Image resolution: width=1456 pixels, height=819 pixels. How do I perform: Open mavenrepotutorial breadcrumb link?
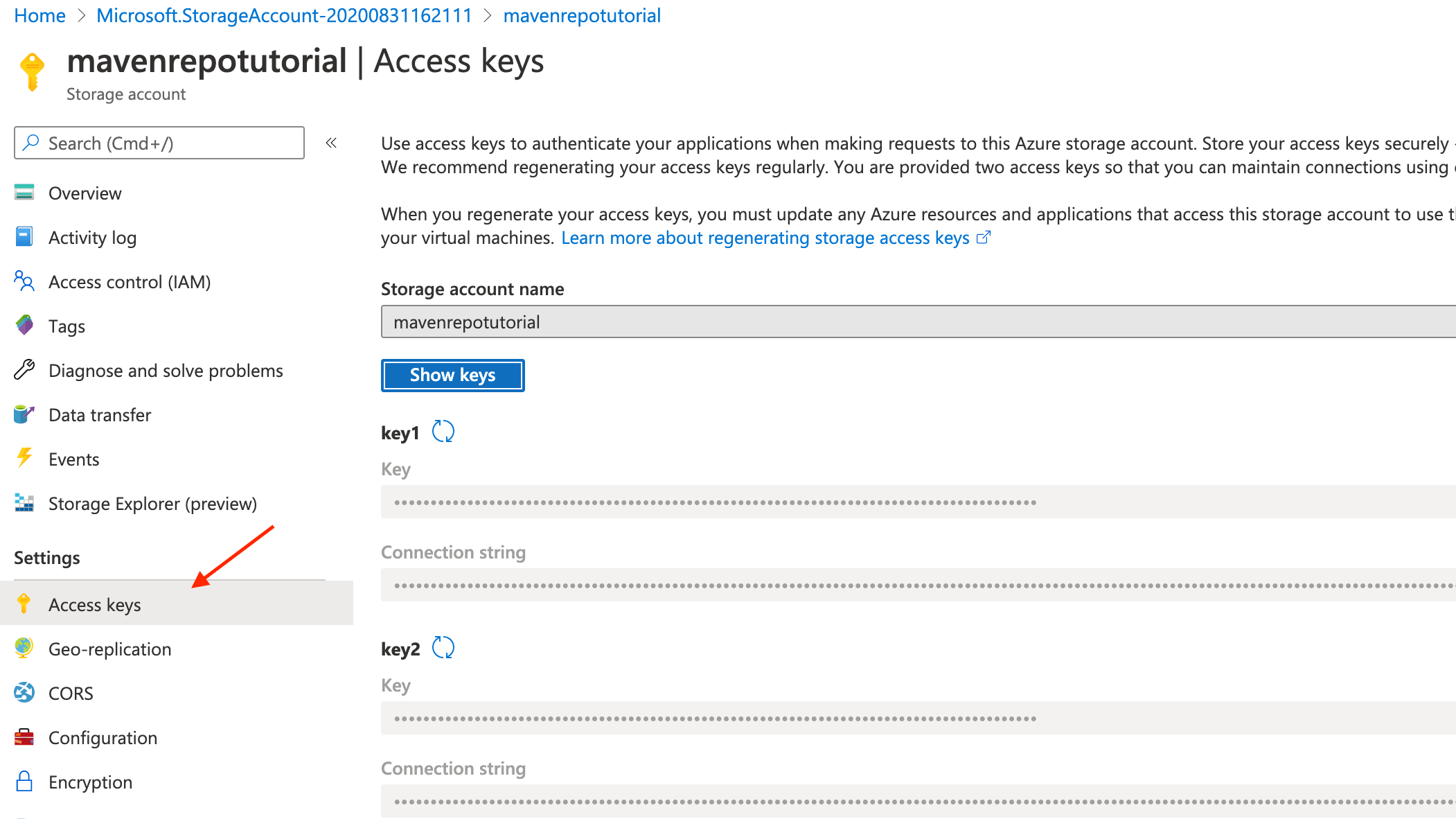(x=582, y=15)
